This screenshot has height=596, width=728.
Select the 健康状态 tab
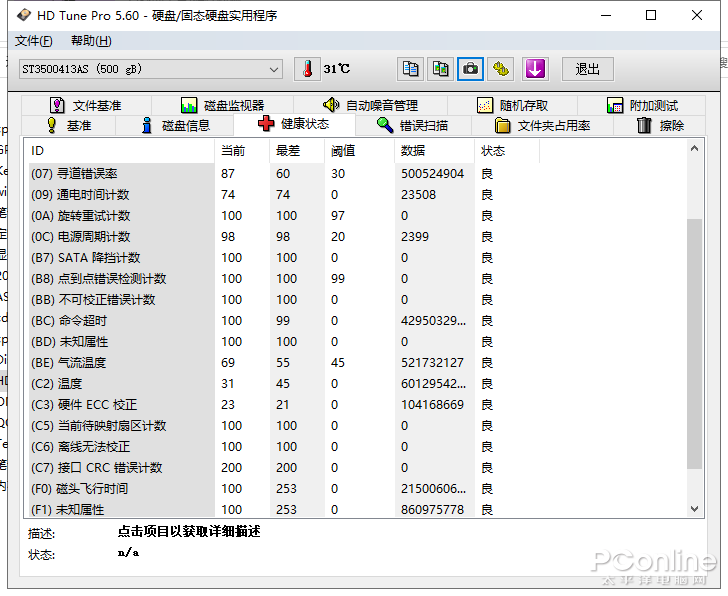[294, 124]
